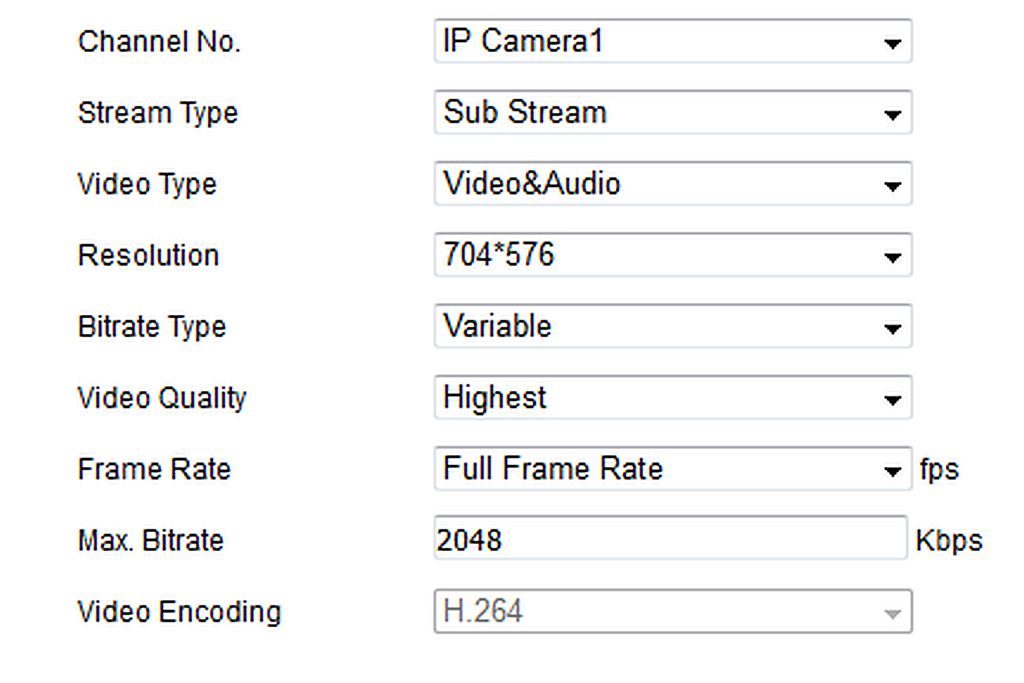Click the Video Quality label text
Image resolution: width=1024 pixels, height=683 pixels.
[x=162, y=398]
